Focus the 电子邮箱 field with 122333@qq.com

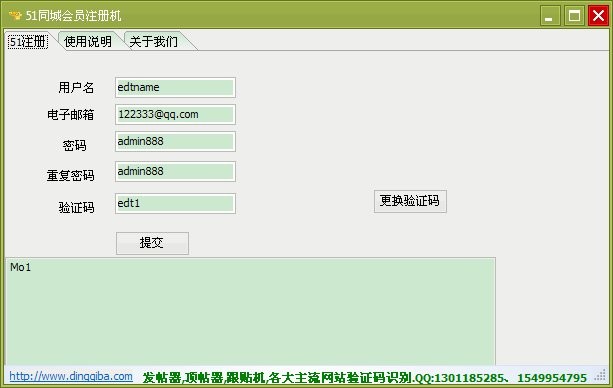(x=175, y=115)
